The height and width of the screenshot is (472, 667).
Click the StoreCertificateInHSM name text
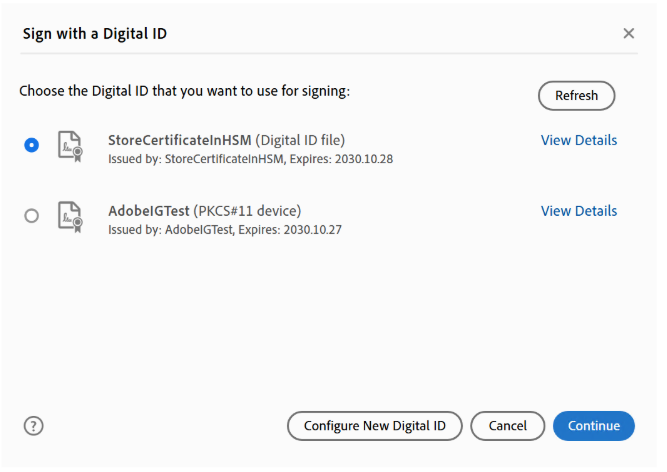point(180,140)
